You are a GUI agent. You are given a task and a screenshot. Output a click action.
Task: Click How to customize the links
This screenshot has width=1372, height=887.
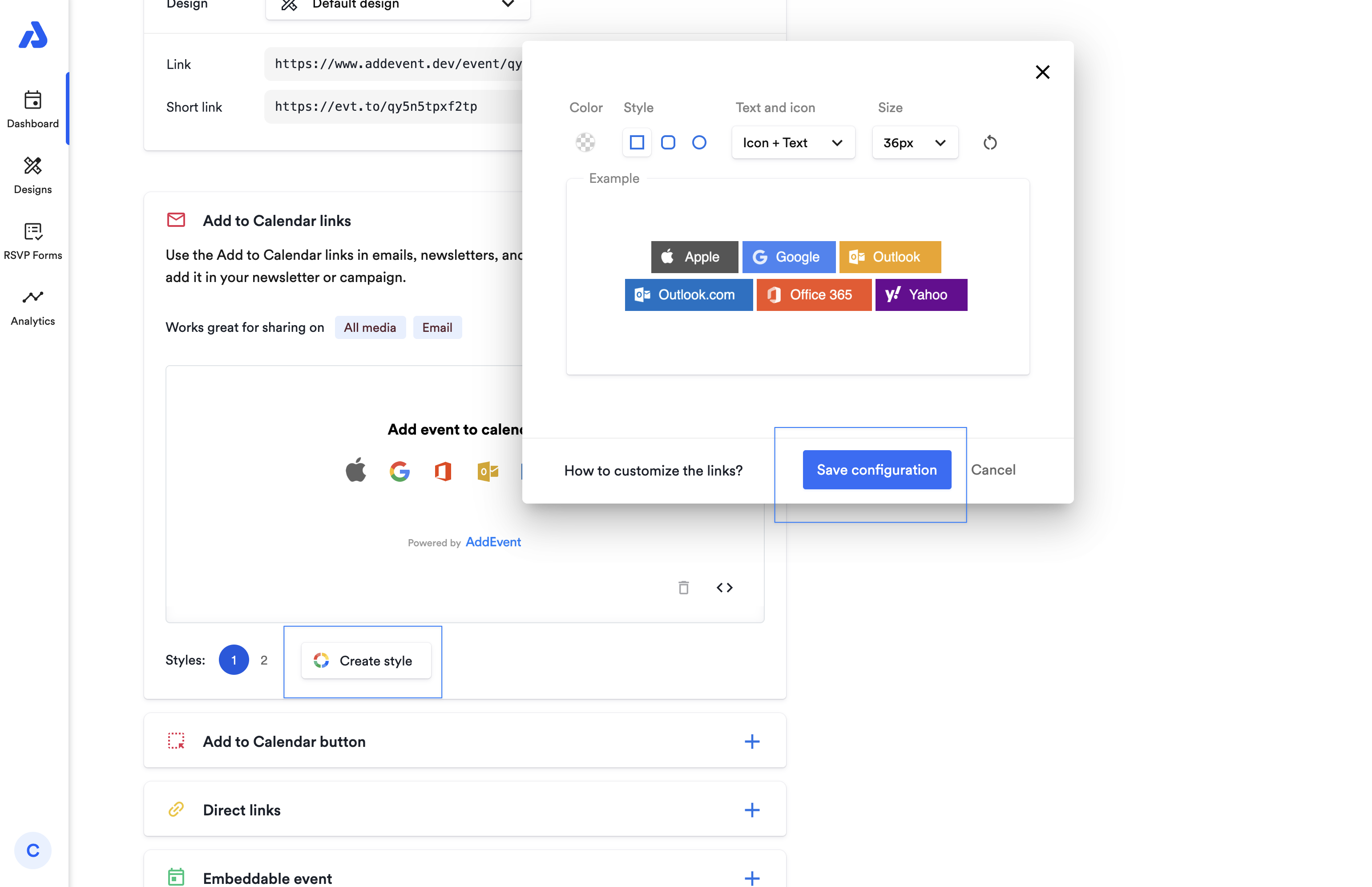coord(653,471)
